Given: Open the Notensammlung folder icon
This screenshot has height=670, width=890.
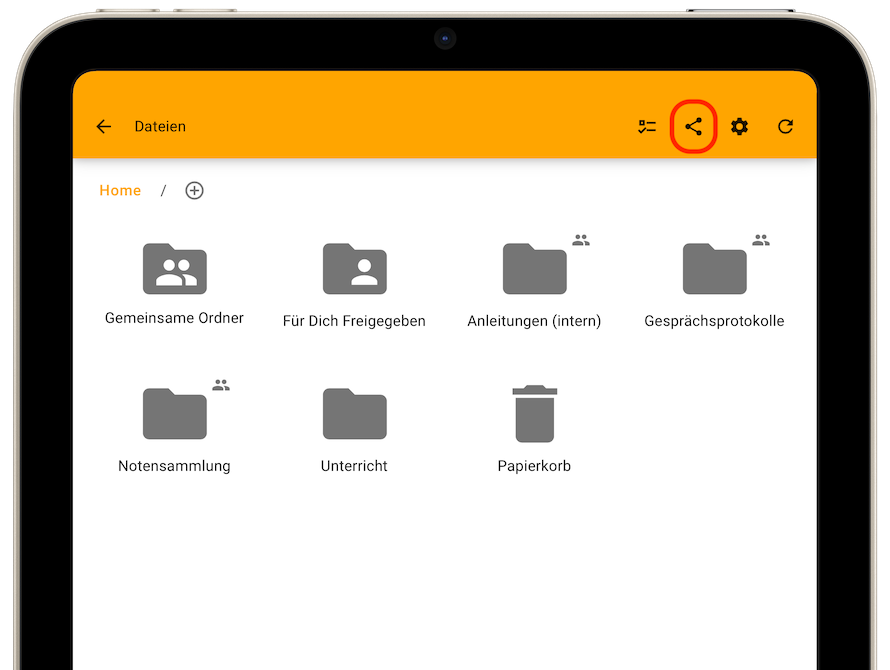Looking at the screenshot, I should (174, 414).
